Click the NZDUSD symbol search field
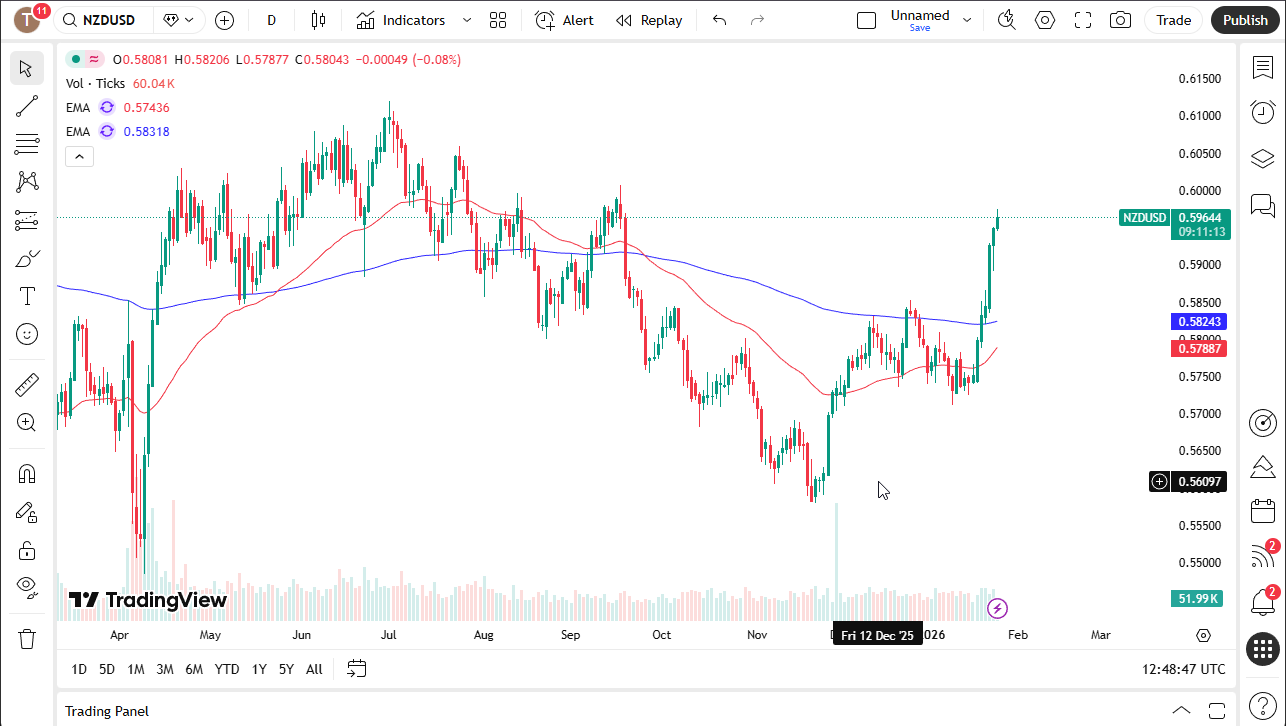The width and height of the screenshot is (1286, 726). click(x=103, y=20)
